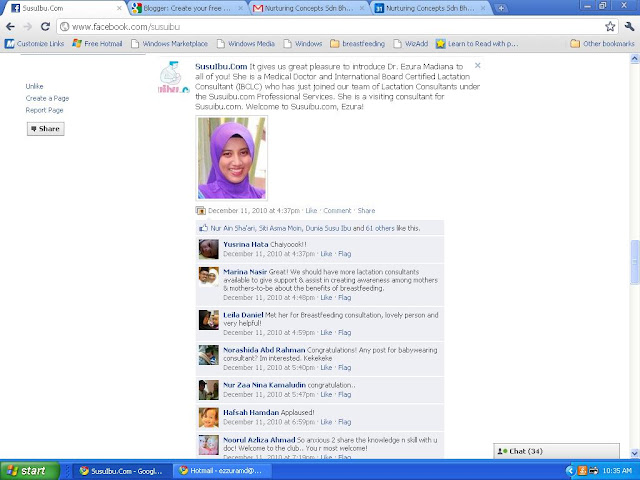Open Hafsah Hamdan's profile picture
640x480 pixels.
point(209,418)
